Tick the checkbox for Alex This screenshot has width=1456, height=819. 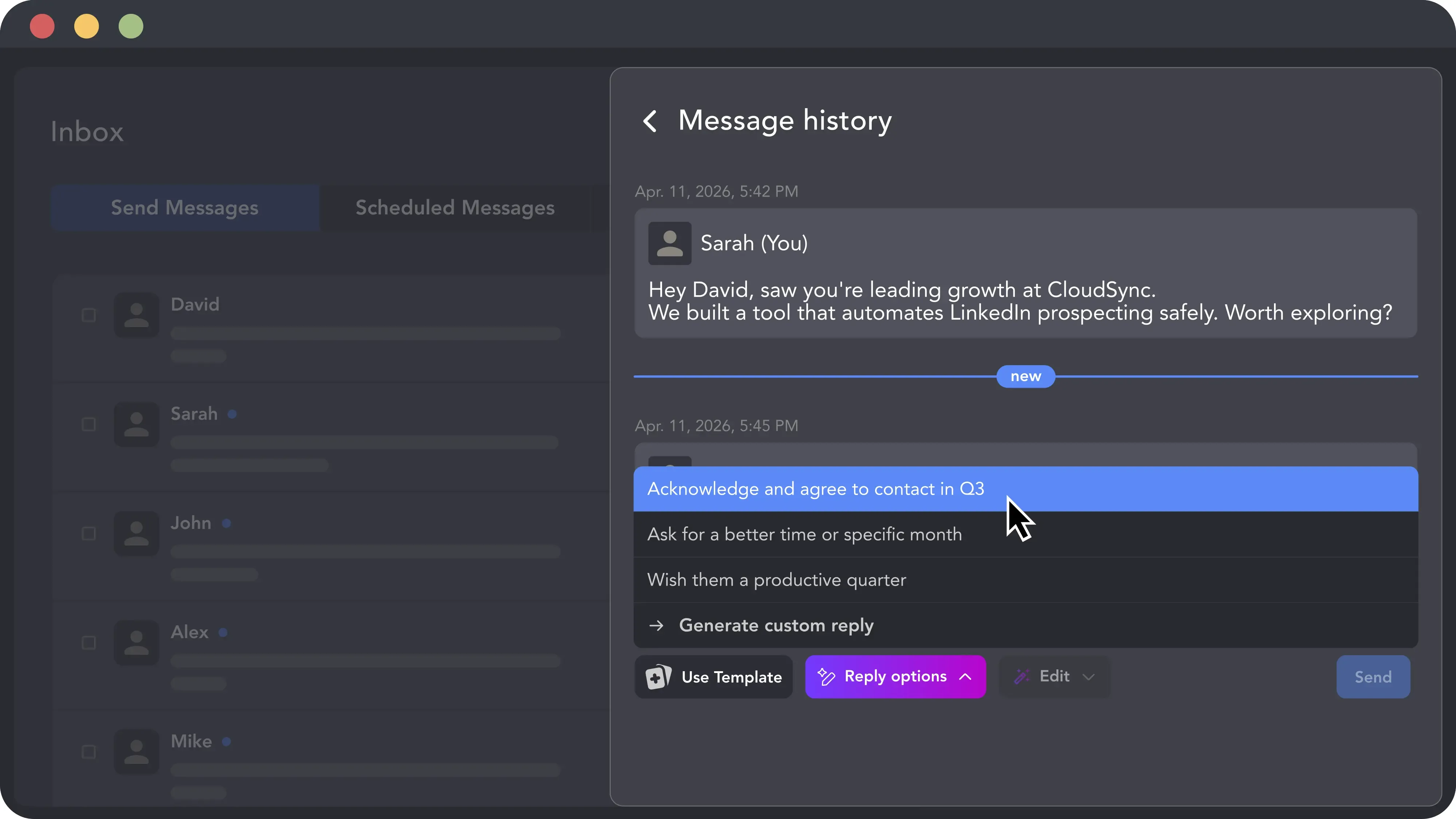89,643
